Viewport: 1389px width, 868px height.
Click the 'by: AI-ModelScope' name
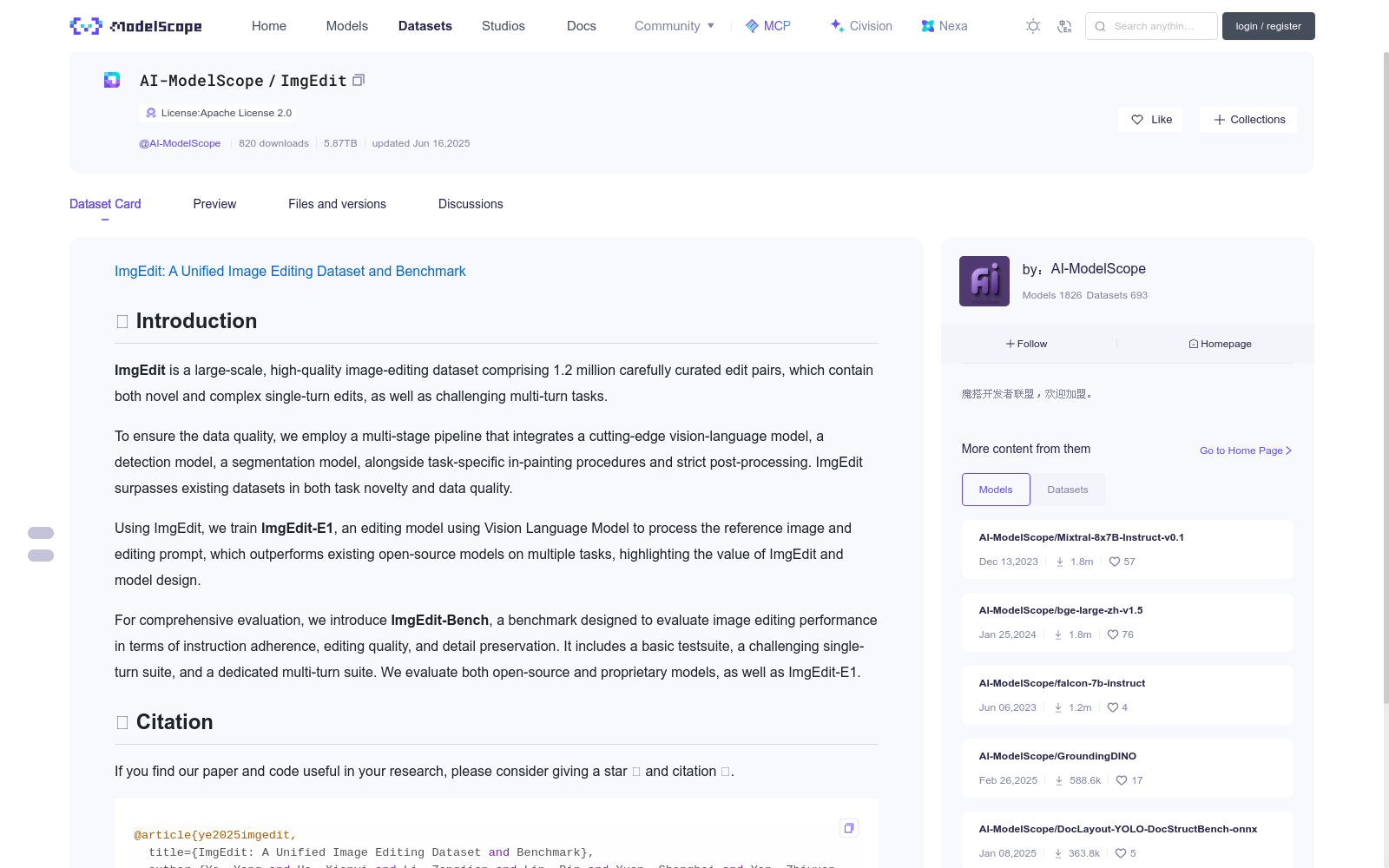coord(1084,269)
